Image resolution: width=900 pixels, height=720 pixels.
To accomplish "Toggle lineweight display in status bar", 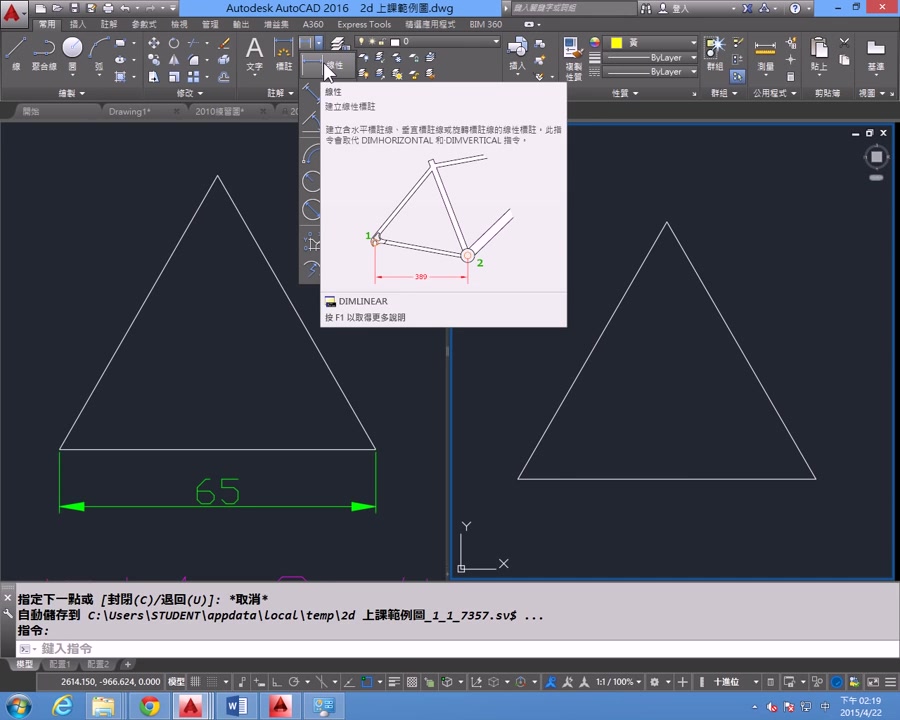I will (394, 682).
